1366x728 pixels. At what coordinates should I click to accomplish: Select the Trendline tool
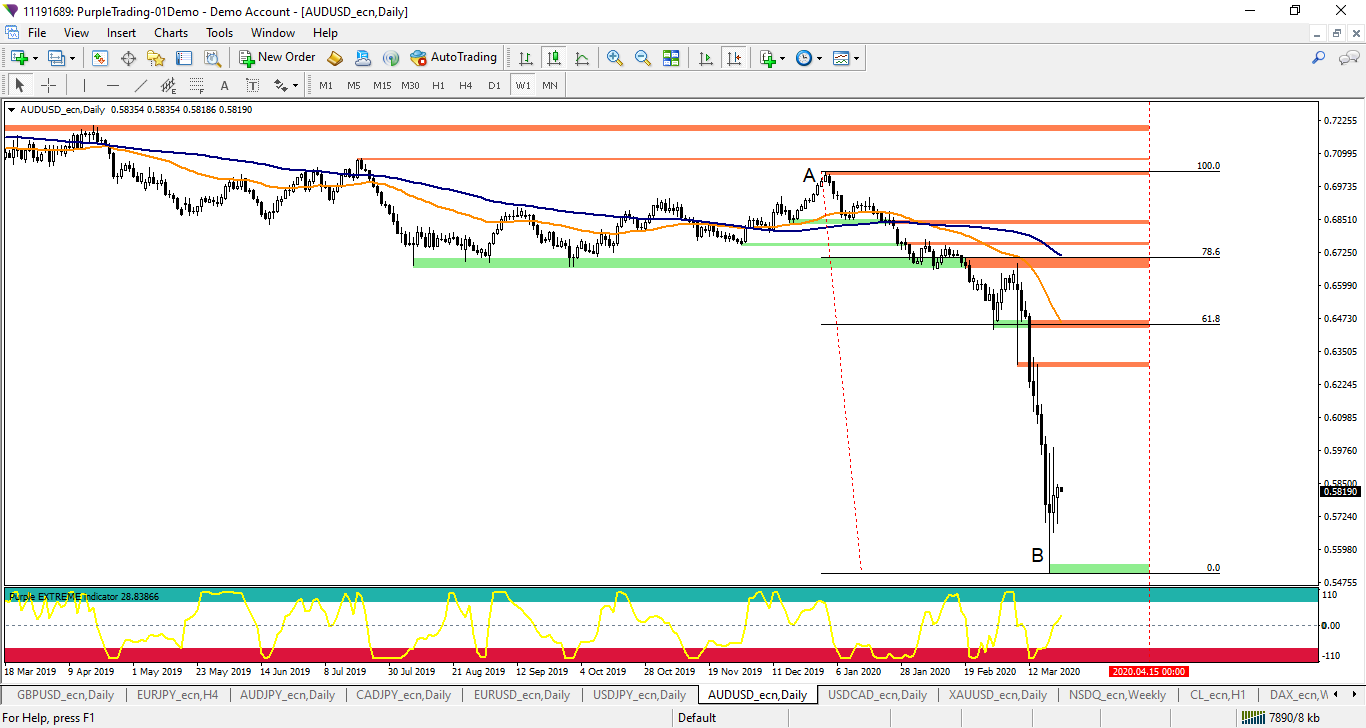(x=140, y=85)
